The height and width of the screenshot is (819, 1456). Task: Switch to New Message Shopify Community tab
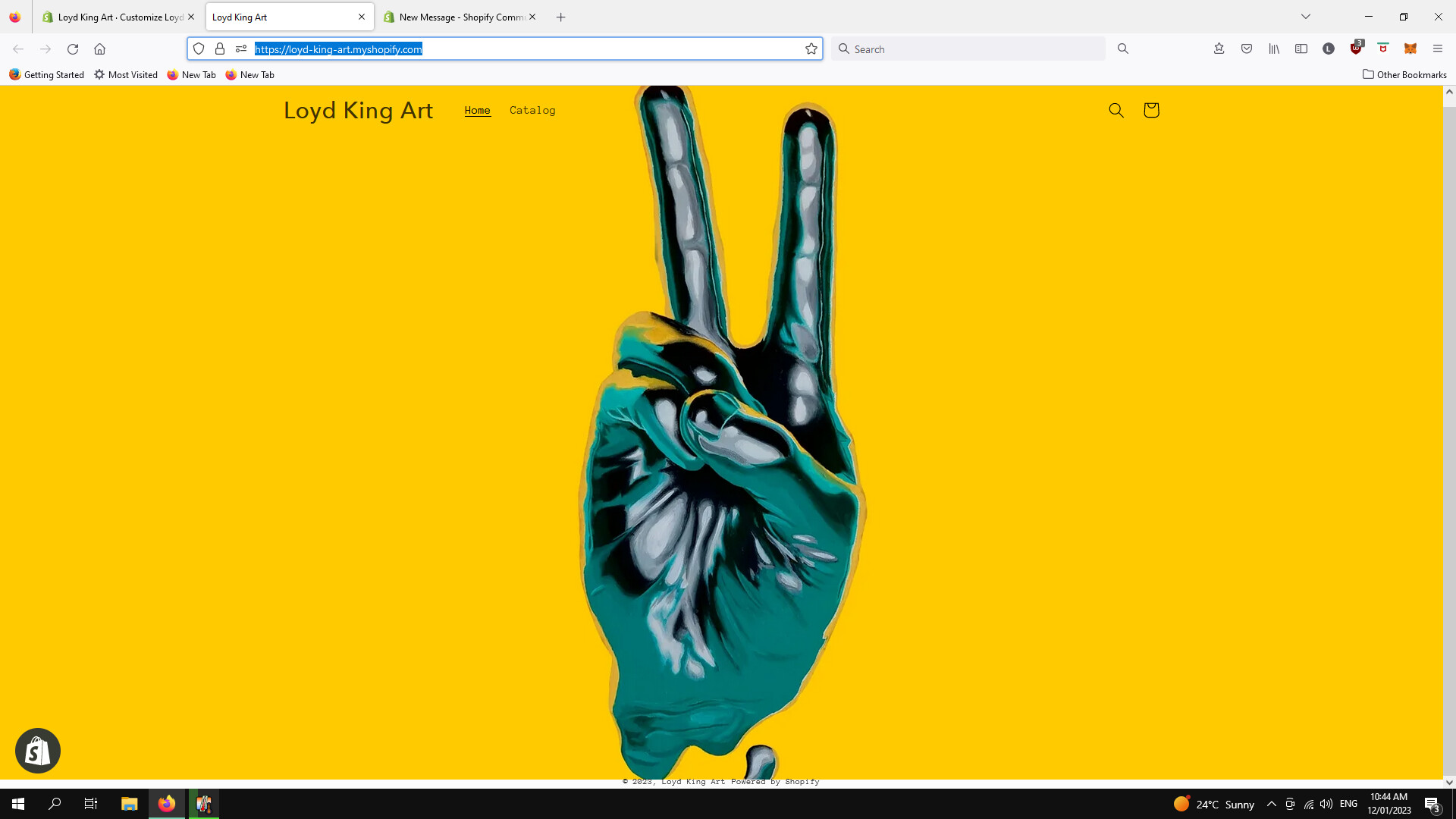coord(460,17)
